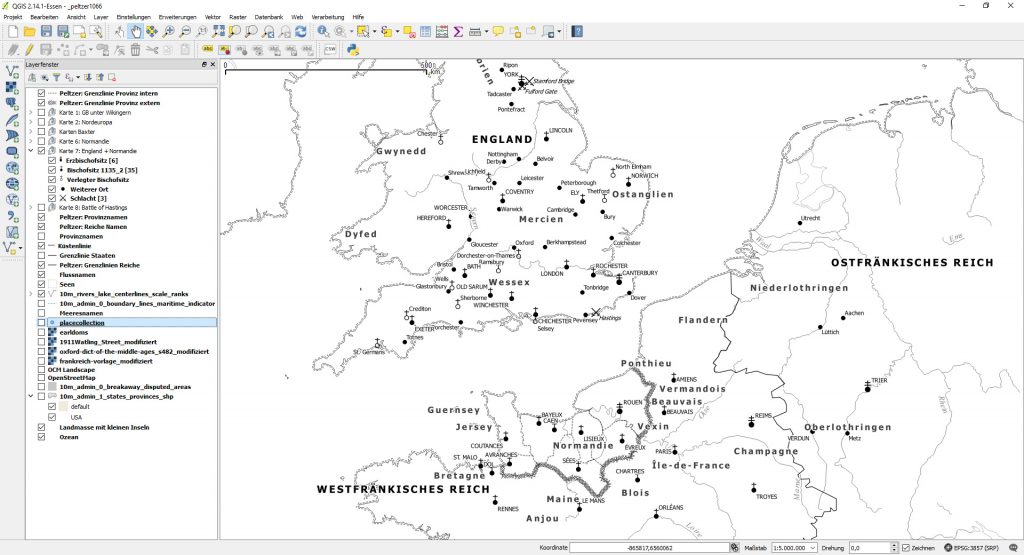Click the Python console icon
The height and width of the screenshot is (555, 1024).
353,48
